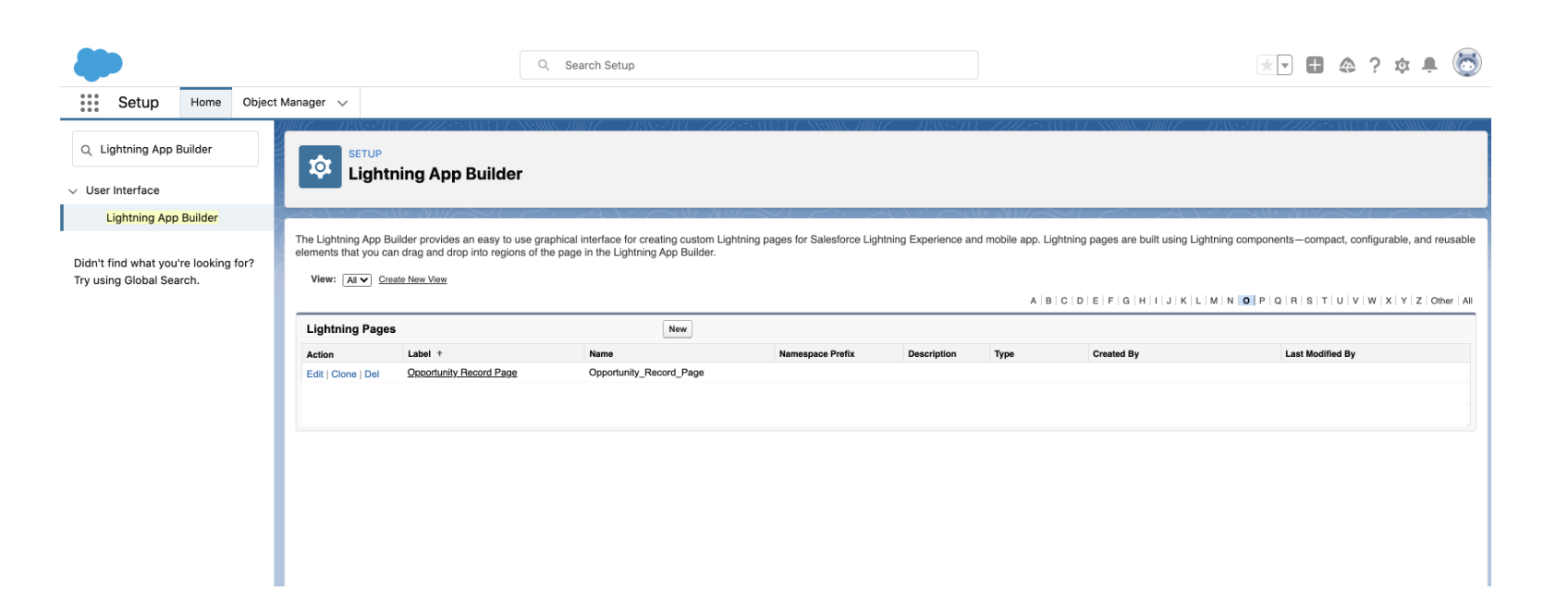The image size is (1568, 591).
Task: Open the notifications bell
Action: (x=1429, y=65)
